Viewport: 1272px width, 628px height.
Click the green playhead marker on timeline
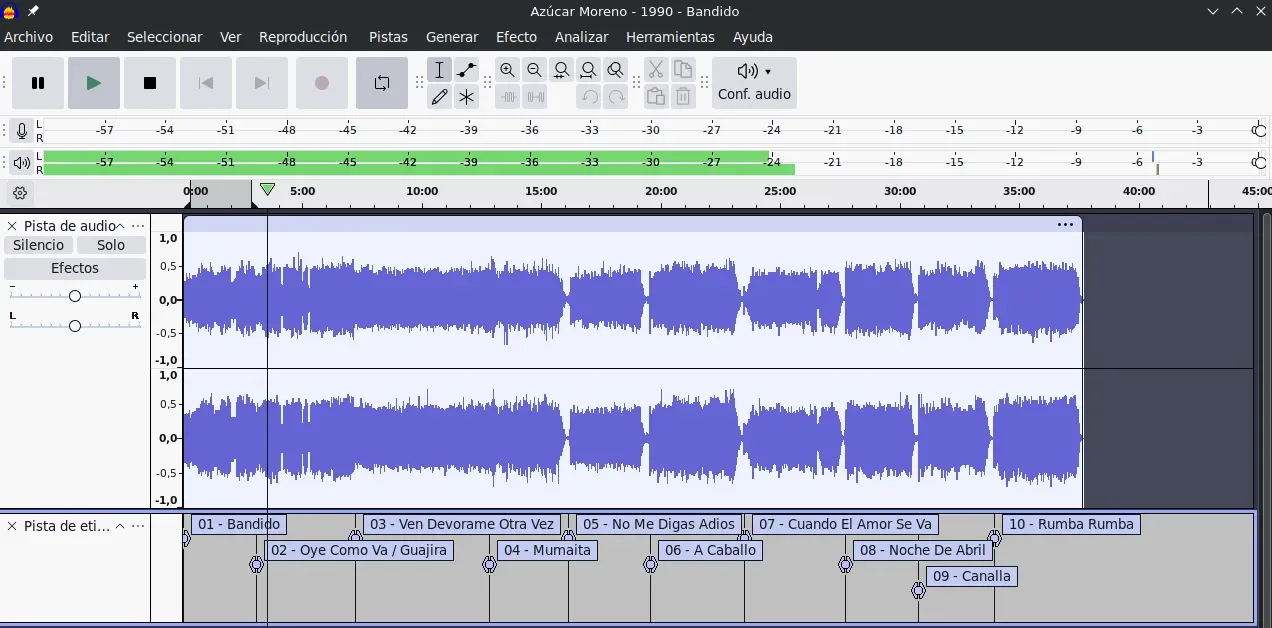pyautogui.click(x=267, y=190)
